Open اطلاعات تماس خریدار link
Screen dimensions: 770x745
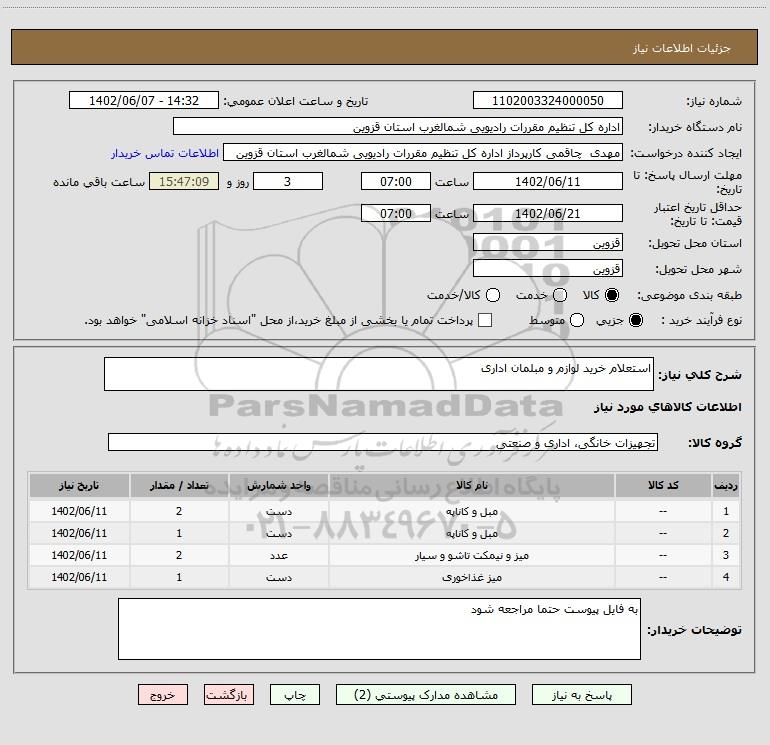[165, 153]
